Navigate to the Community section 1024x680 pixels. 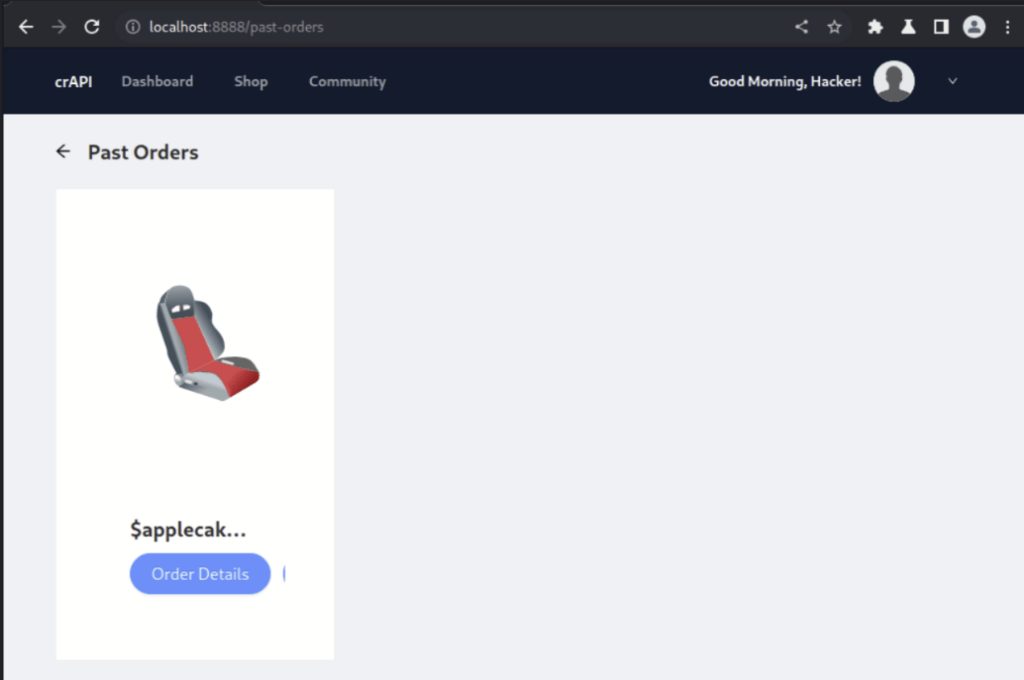click(x=347, y=81)
